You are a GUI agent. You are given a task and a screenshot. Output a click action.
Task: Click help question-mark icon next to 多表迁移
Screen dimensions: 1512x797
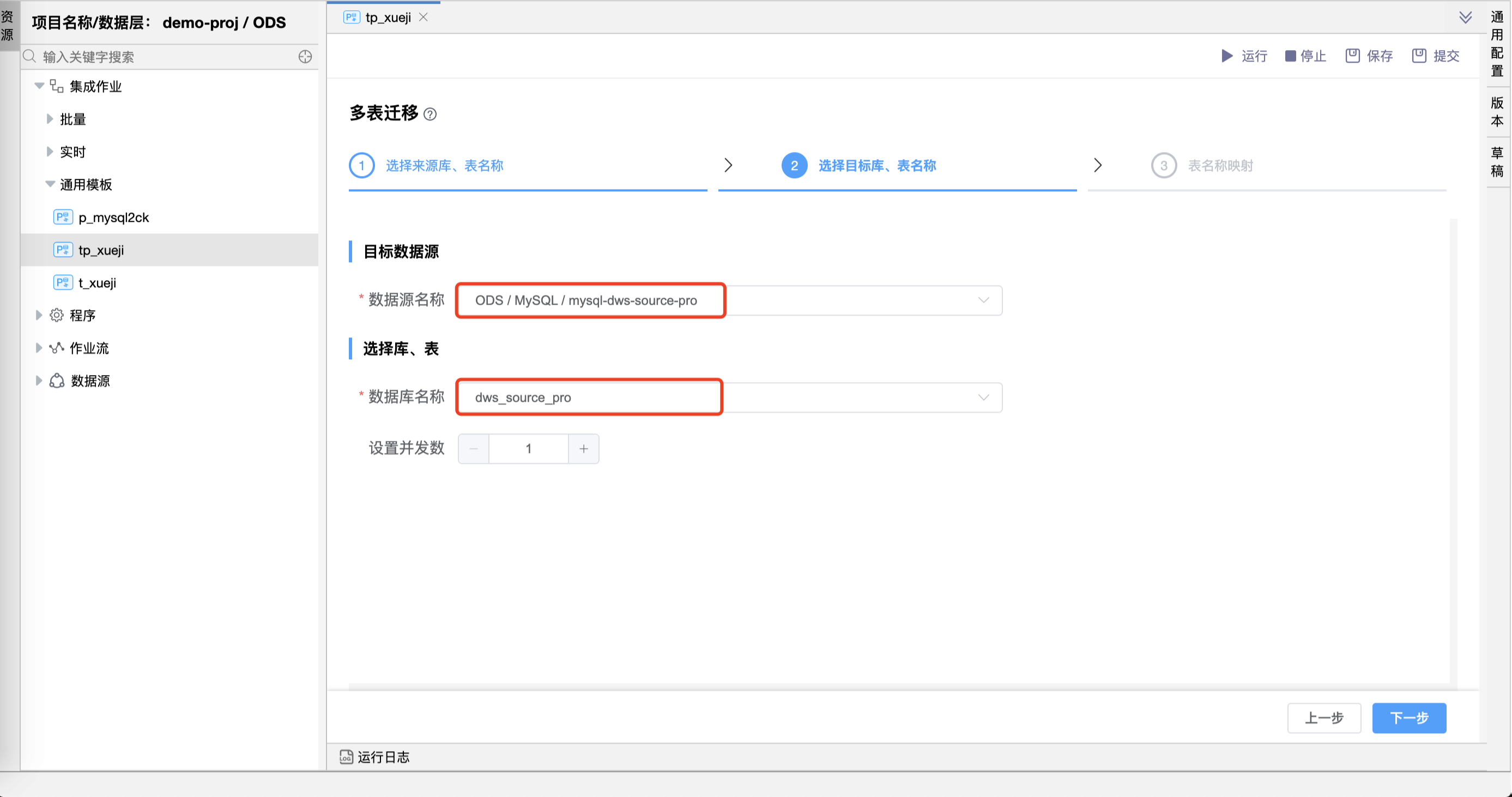(x=430, y=114)
